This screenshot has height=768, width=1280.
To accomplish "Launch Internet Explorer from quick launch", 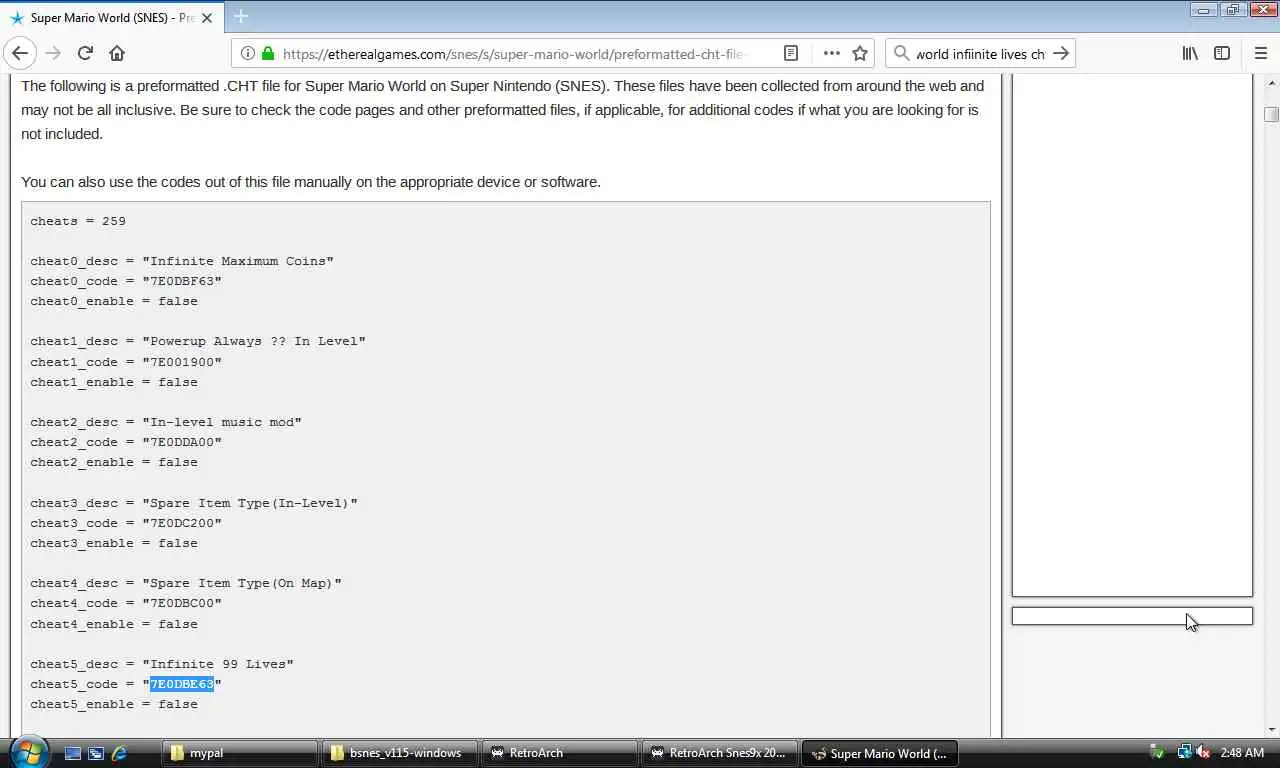I will pyautogui.click(x=119, y=753).
